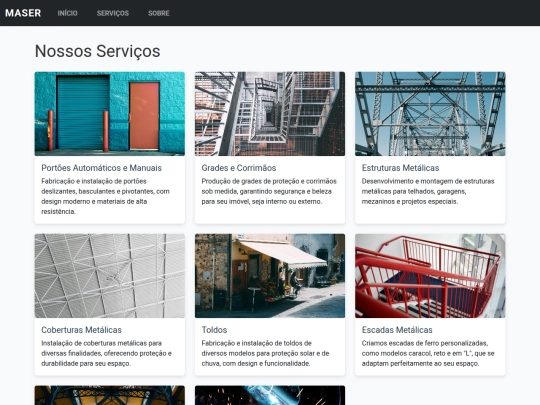
Task: Click the description starting 'Desenvolvimento e montagem'
Action: tap(428, 191)
